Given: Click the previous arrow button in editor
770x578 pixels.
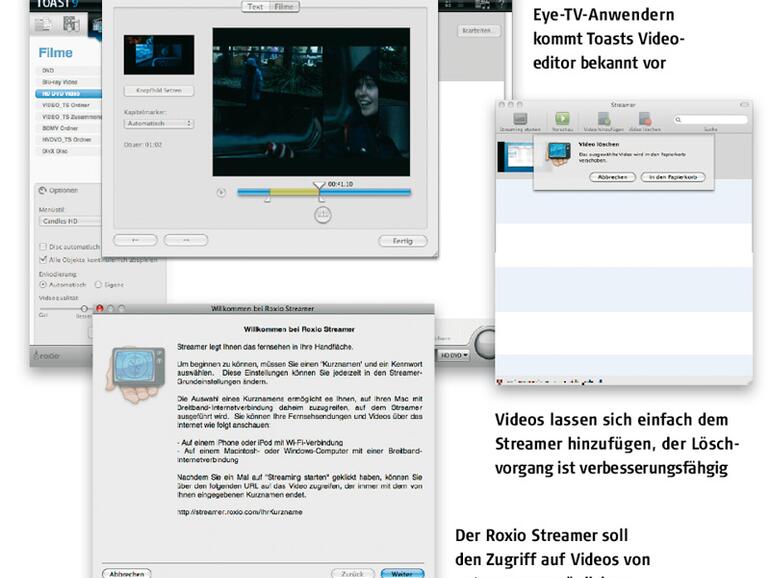Looking at the screenshot, I should coord(135,240).
